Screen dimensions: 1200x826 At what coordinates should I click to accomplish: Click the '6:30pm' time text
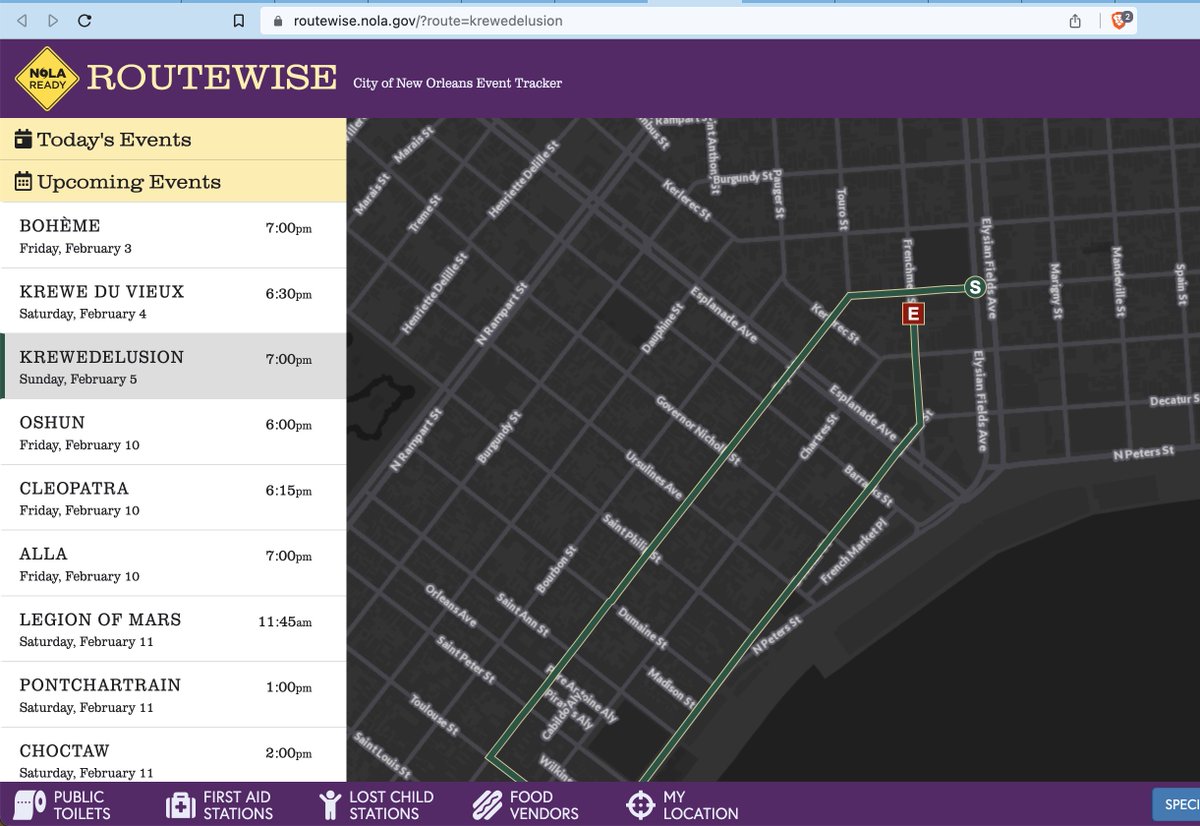point(288,294)
